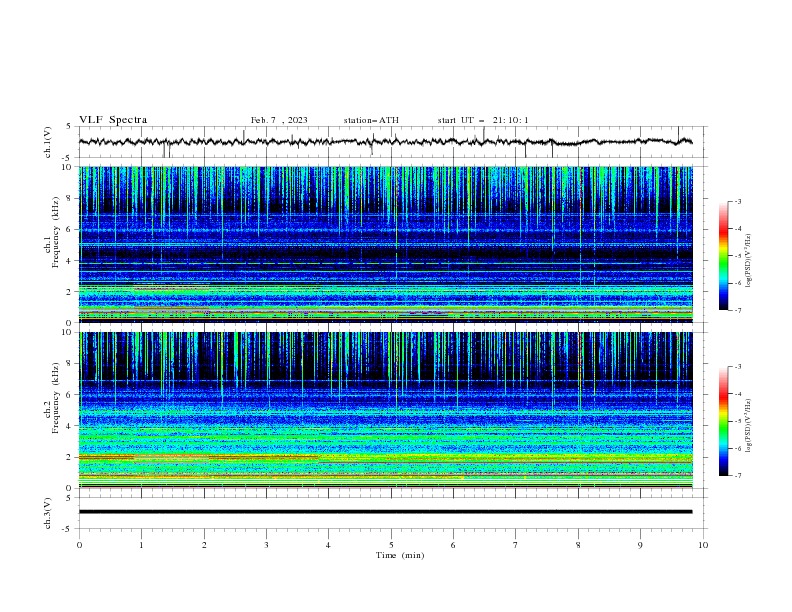Viewport: 792px width, 612px height.
Task: Click the ch.3 flat black trace
Action: (x=385, y=512)
